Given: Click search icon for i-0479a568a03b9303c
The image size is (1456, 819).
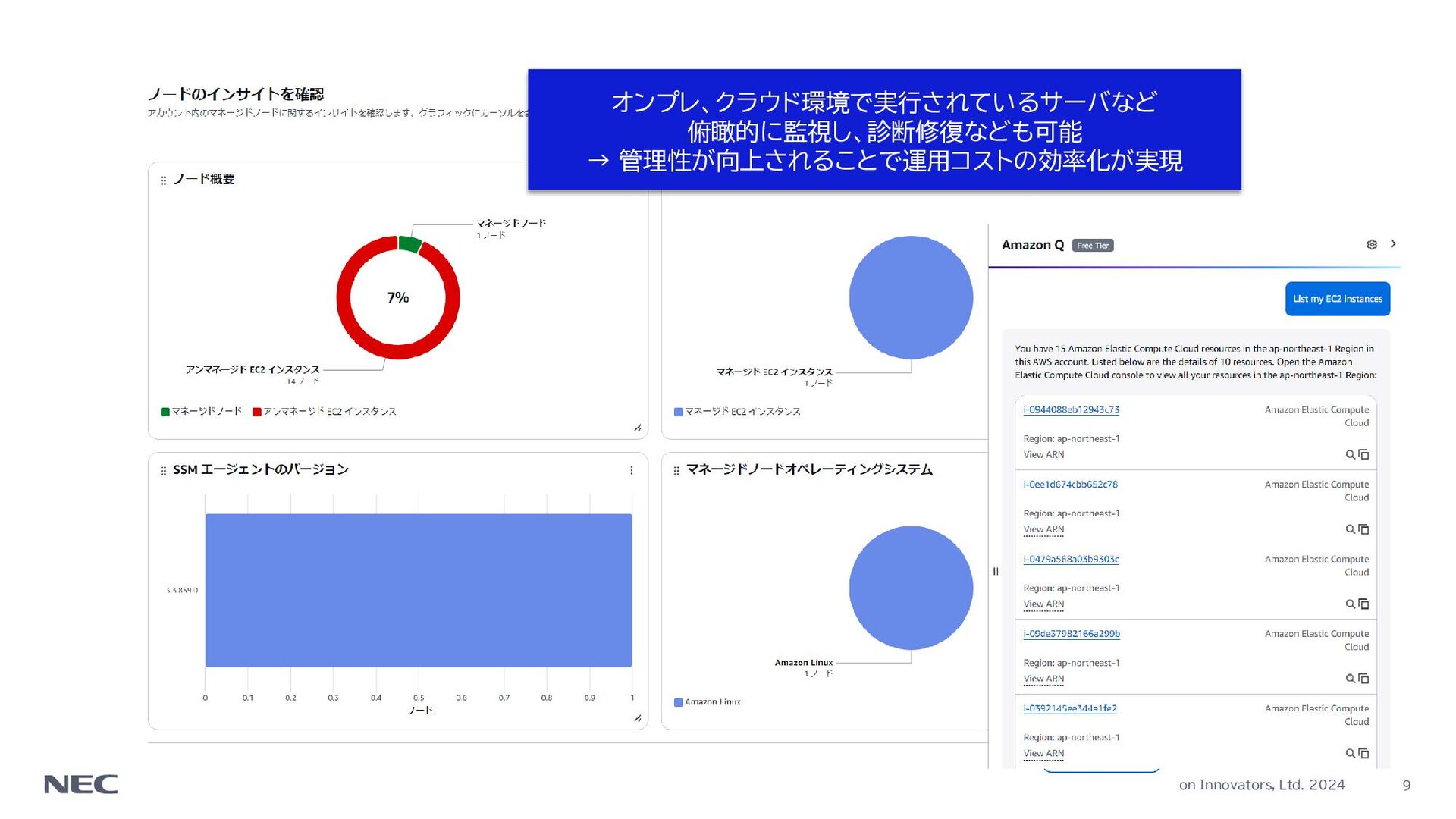Looking at the screenshot, I should pyautogui.click(x=1350, y=604).
